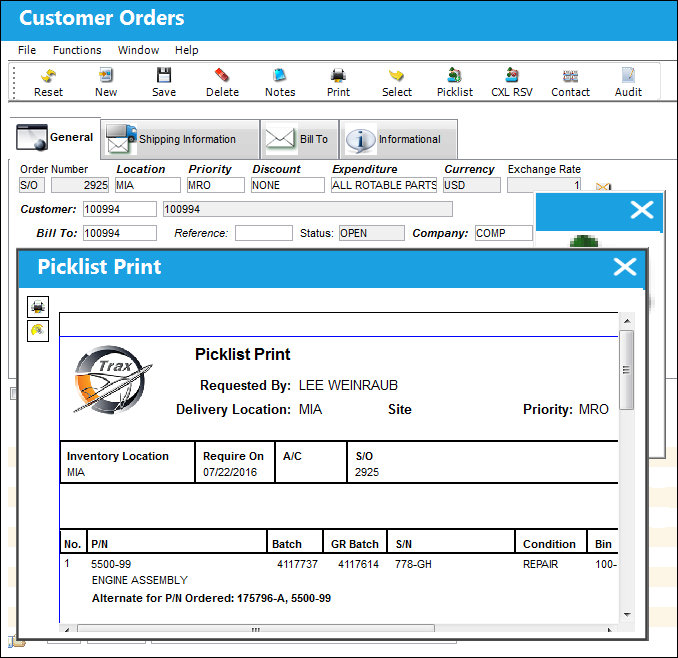
Task: Click horizontal scroll left arrow
Action: pyautogui.click(x=67, y=629)
